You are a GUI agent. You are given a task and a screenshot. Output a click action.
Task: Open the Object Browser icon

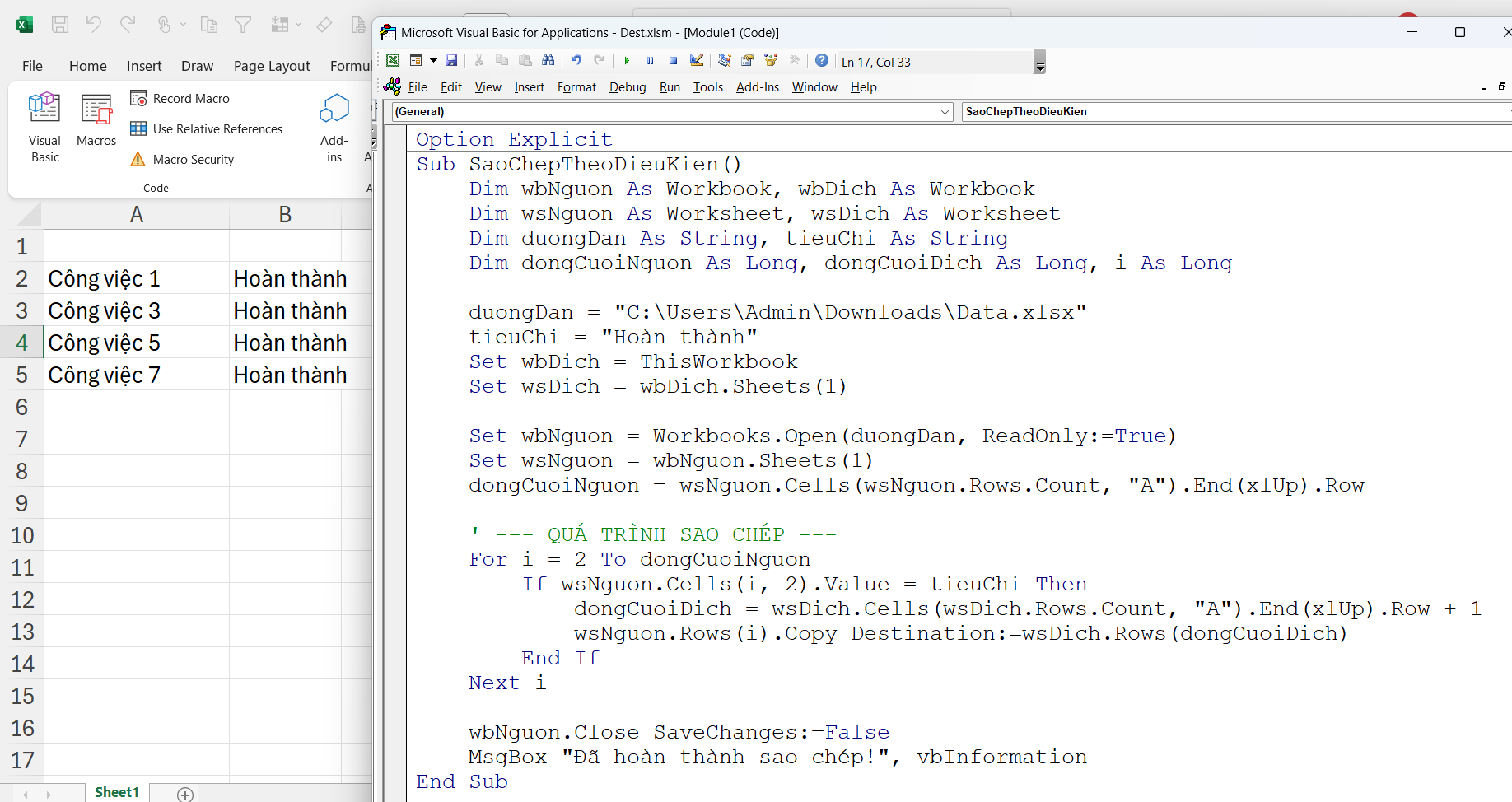[x=771, y=61]
